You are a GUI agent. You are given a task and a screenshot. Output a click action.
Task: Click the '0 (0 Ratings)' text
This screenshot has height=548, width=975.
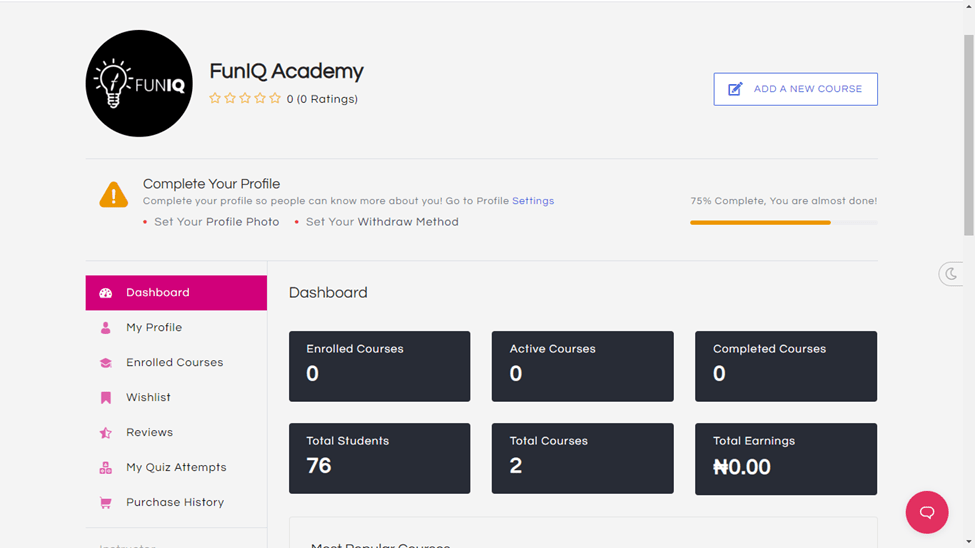(322, 99)
